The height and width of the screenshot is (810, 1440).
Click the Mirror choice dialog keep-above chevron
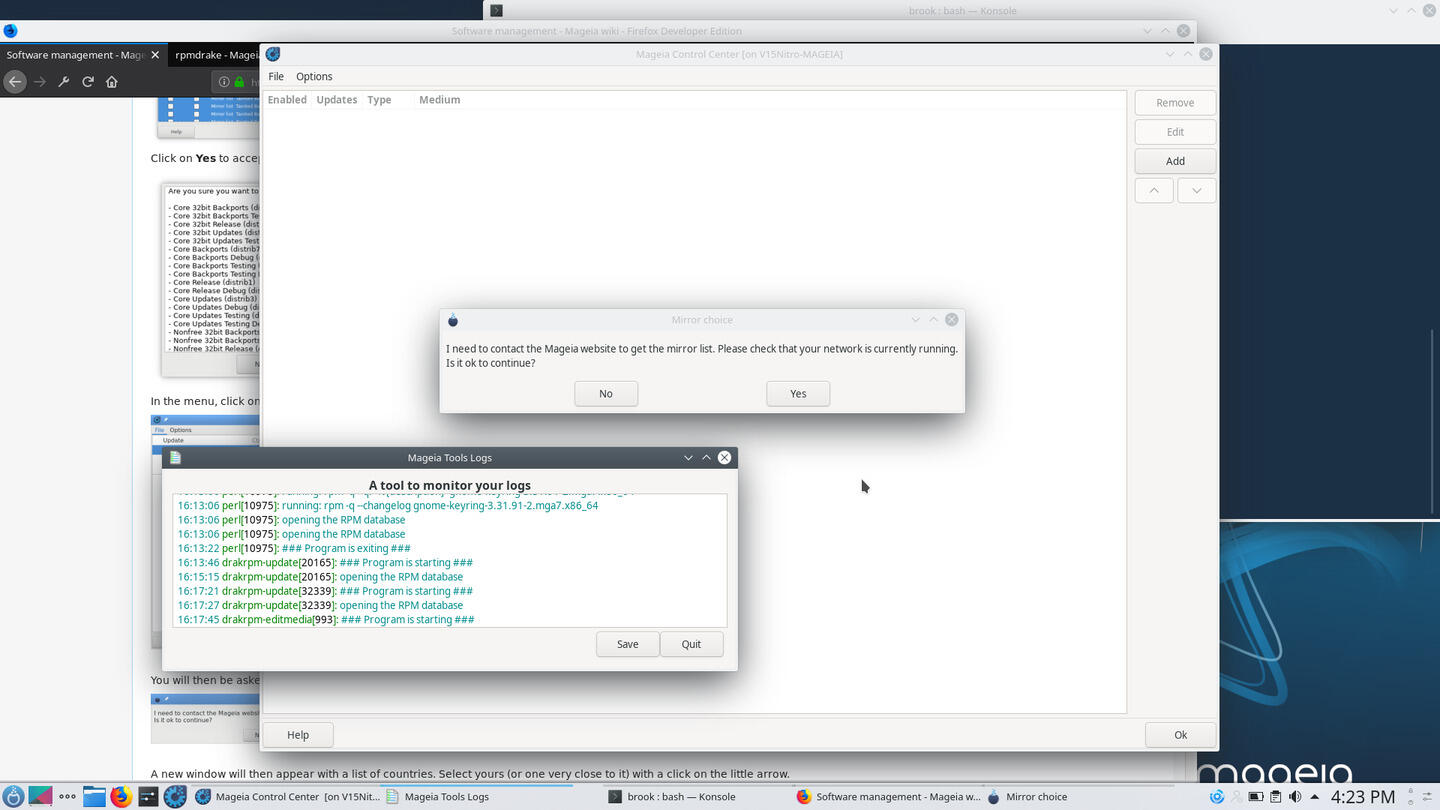[933, 320]
